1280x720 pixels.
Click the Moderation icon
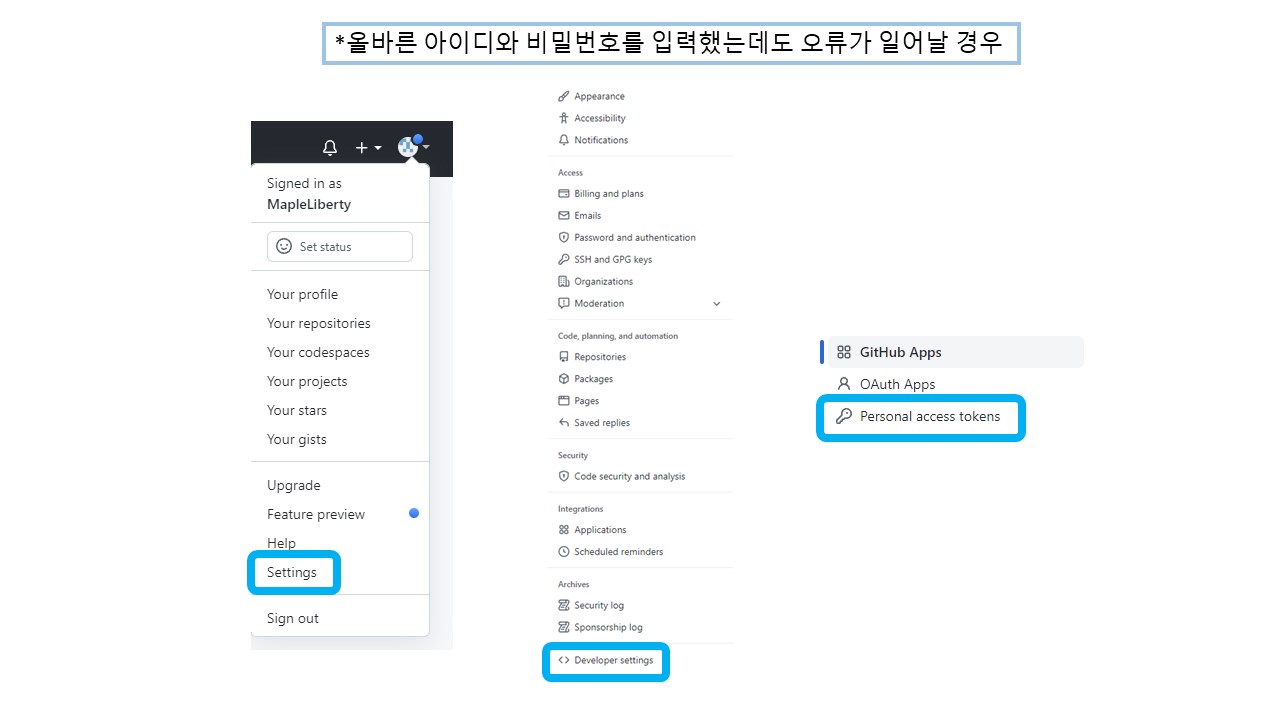click(564, 304)
